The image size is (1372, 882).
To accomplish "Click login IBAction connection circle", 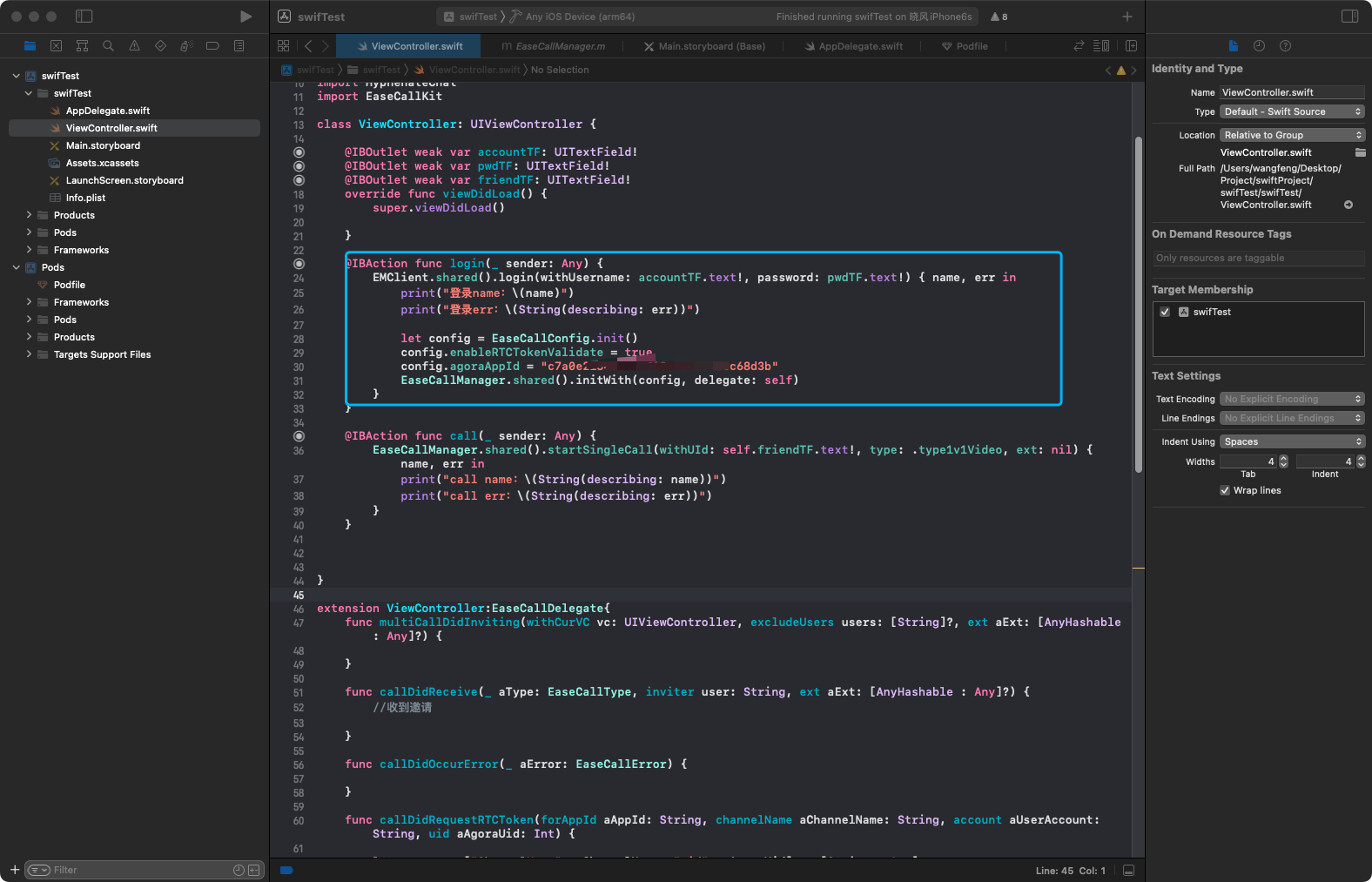I will pyautogui.click(x=299, y=263).
